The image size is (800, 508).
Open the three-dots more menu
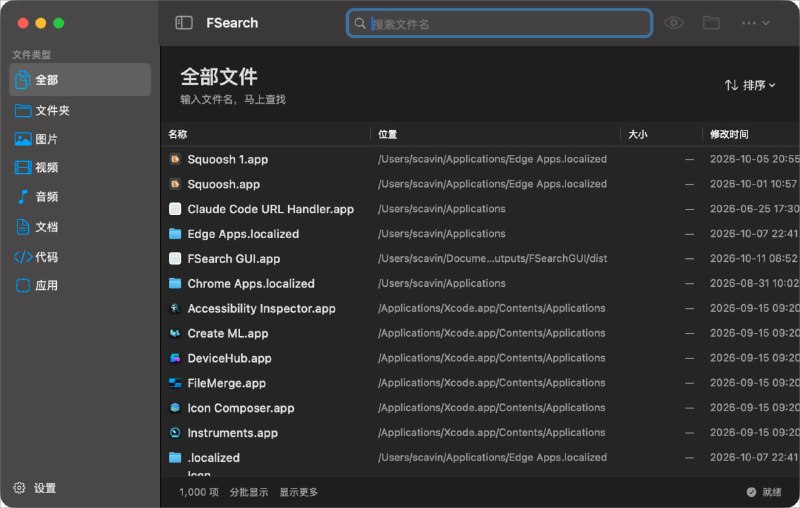point(755,23)
